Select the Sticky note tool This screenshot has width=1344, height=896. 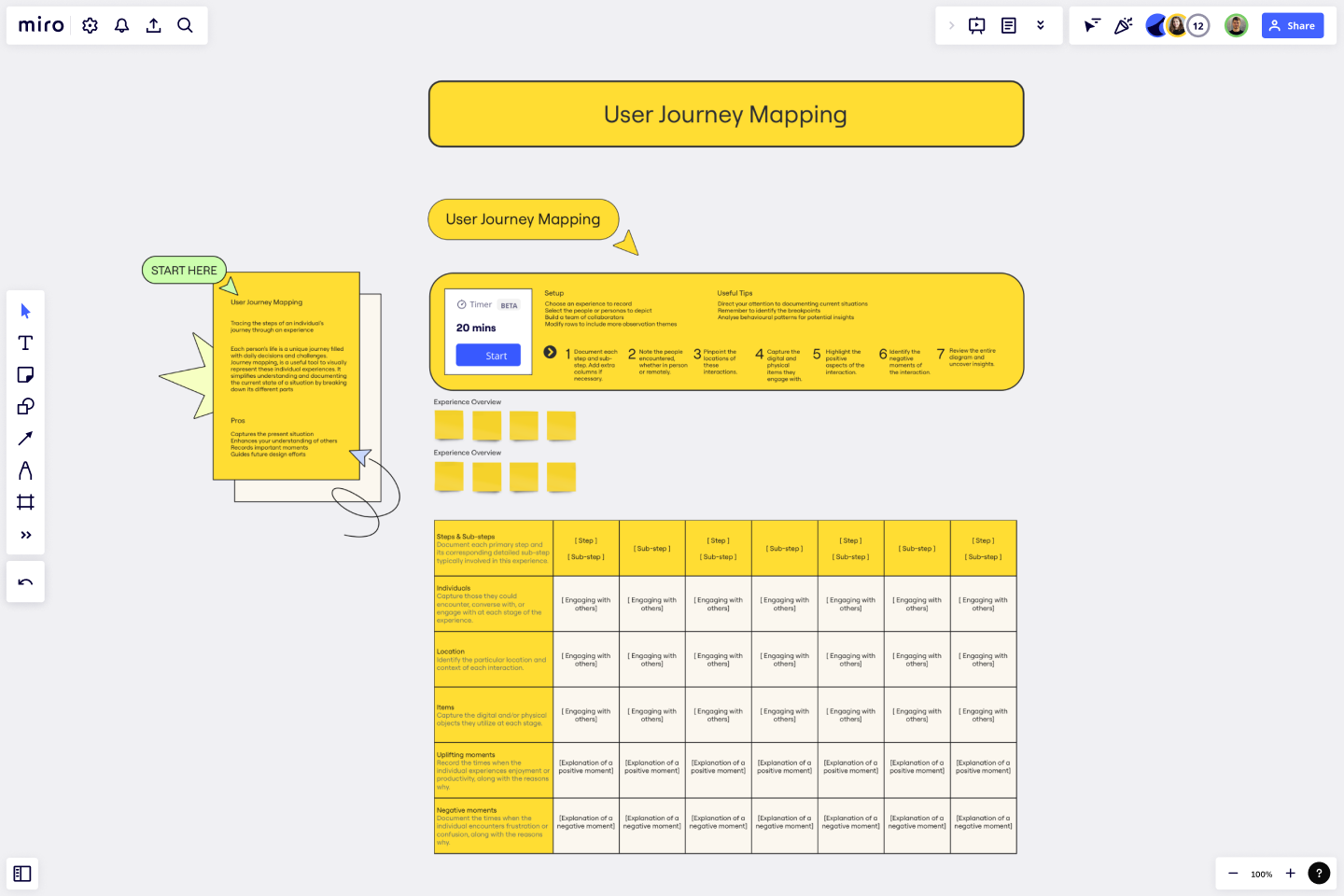(x=25, y=374)
